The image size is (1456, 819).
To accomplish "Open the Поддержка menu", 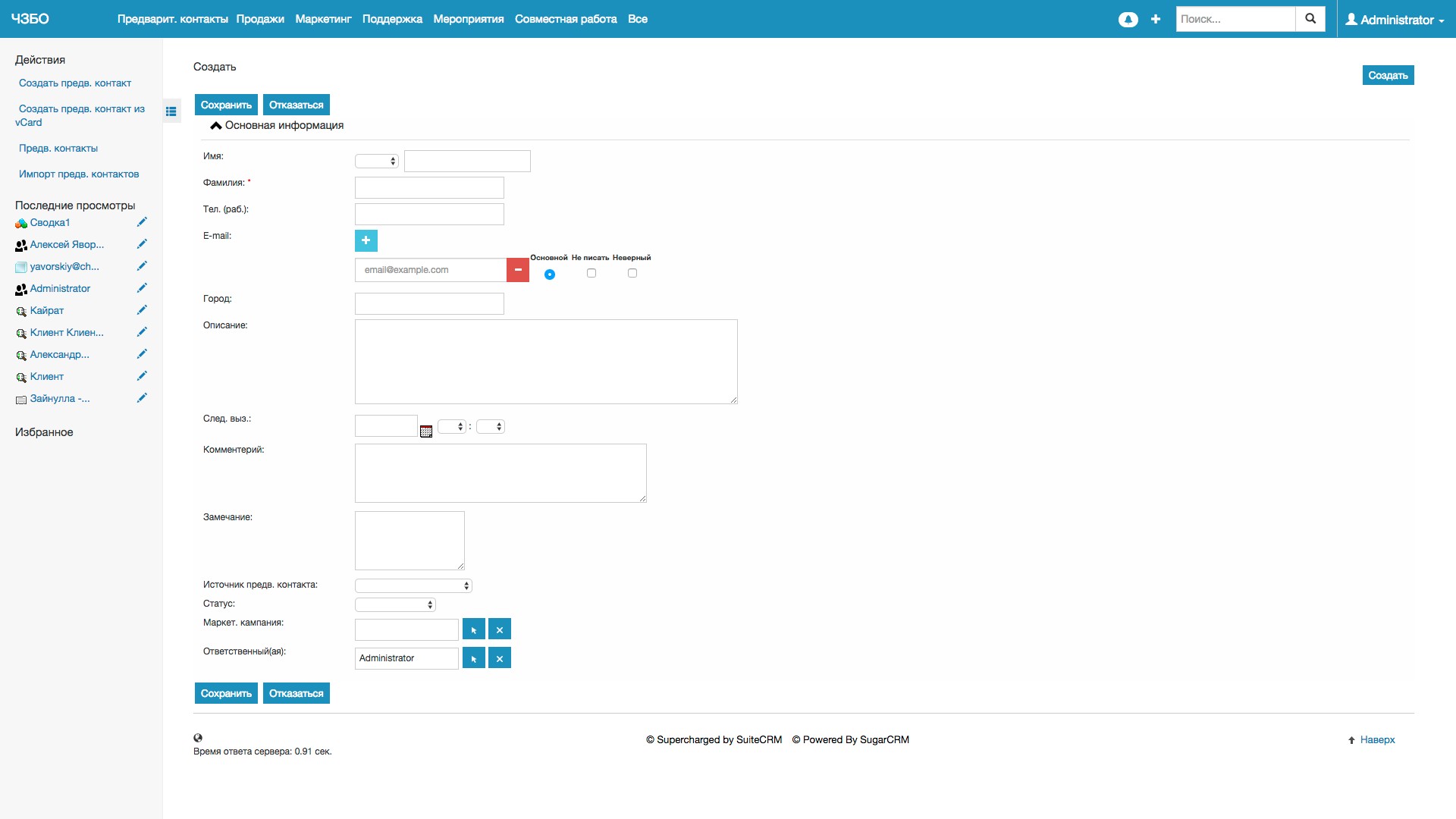I will (392, 19).
